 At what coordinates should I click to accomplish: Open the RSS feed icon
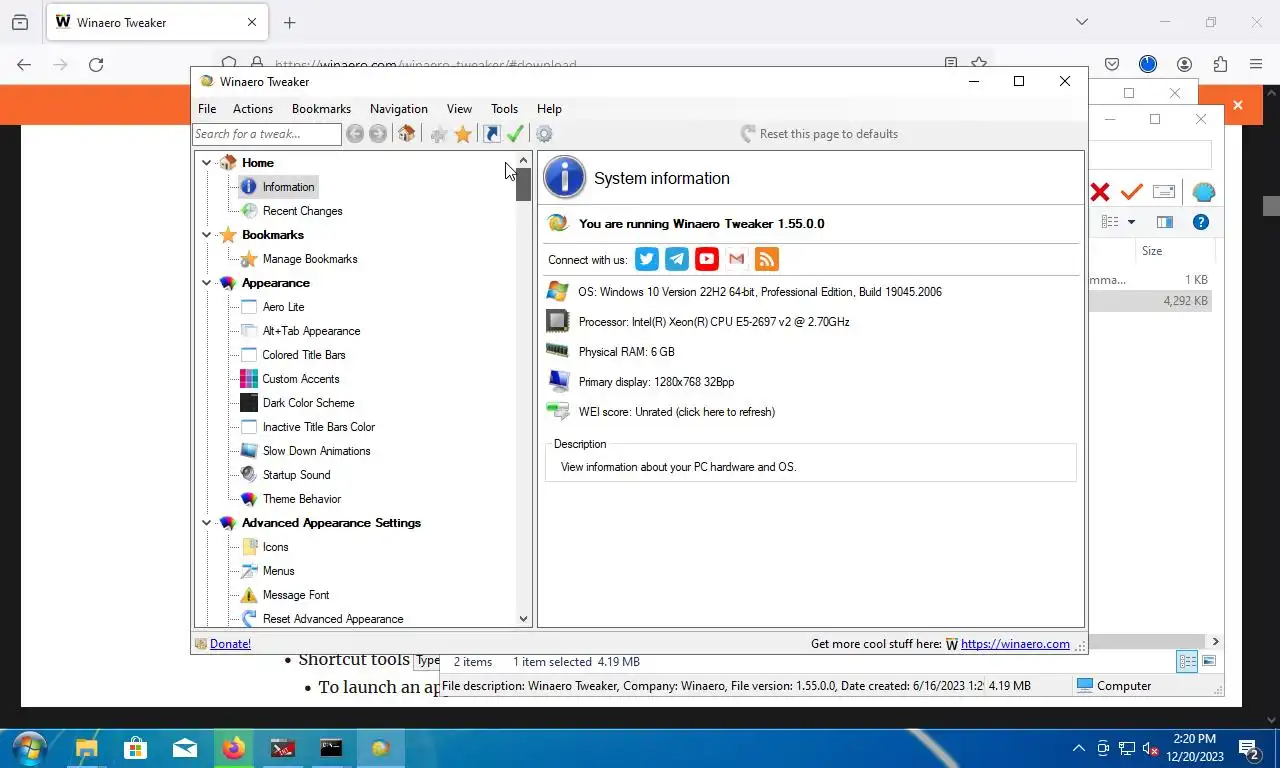coord(767,259)
